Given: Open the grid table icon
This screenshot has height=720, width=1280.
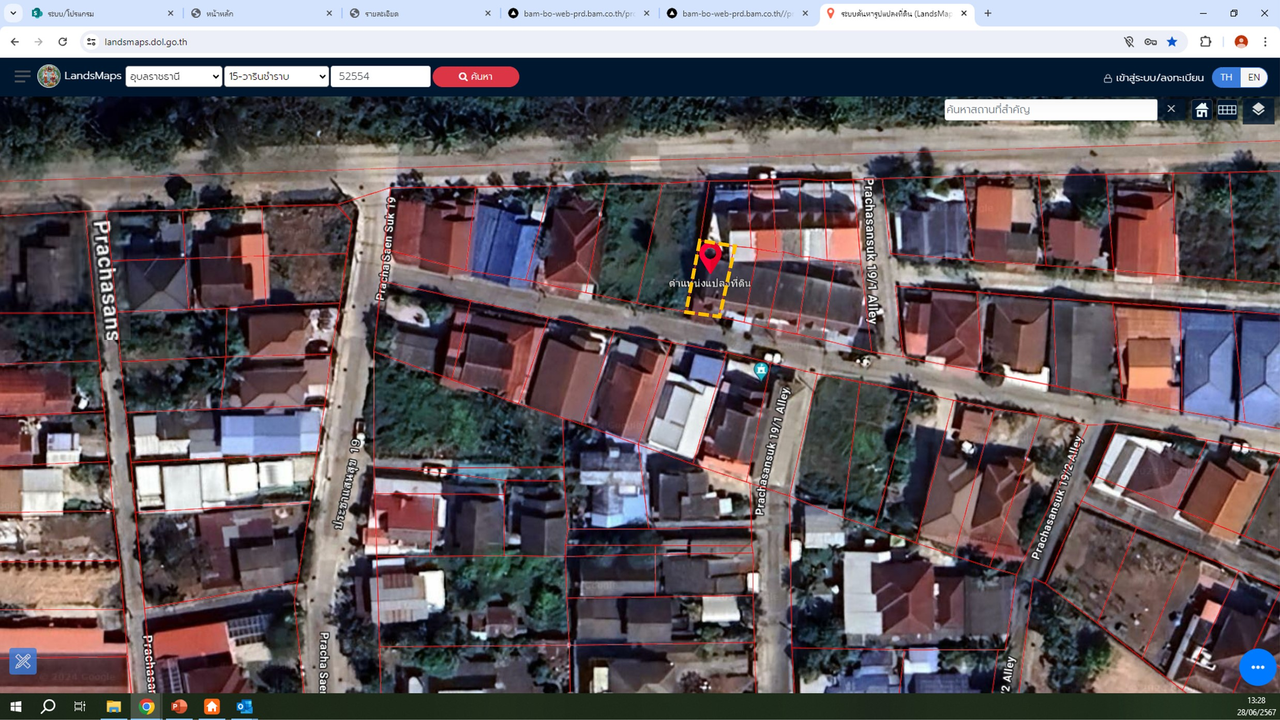Looking at the screenshot, I should click(x=1227, y=109).
